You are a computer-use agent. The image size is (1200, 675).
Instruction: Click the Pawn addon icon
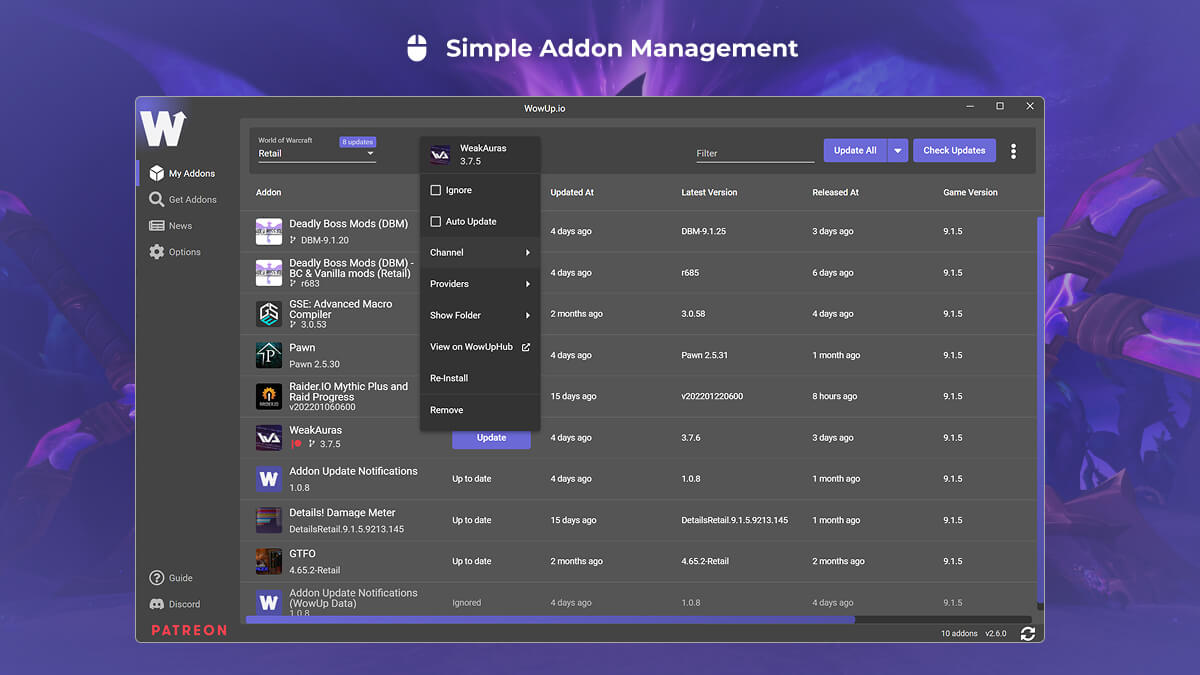pos(268,355)
